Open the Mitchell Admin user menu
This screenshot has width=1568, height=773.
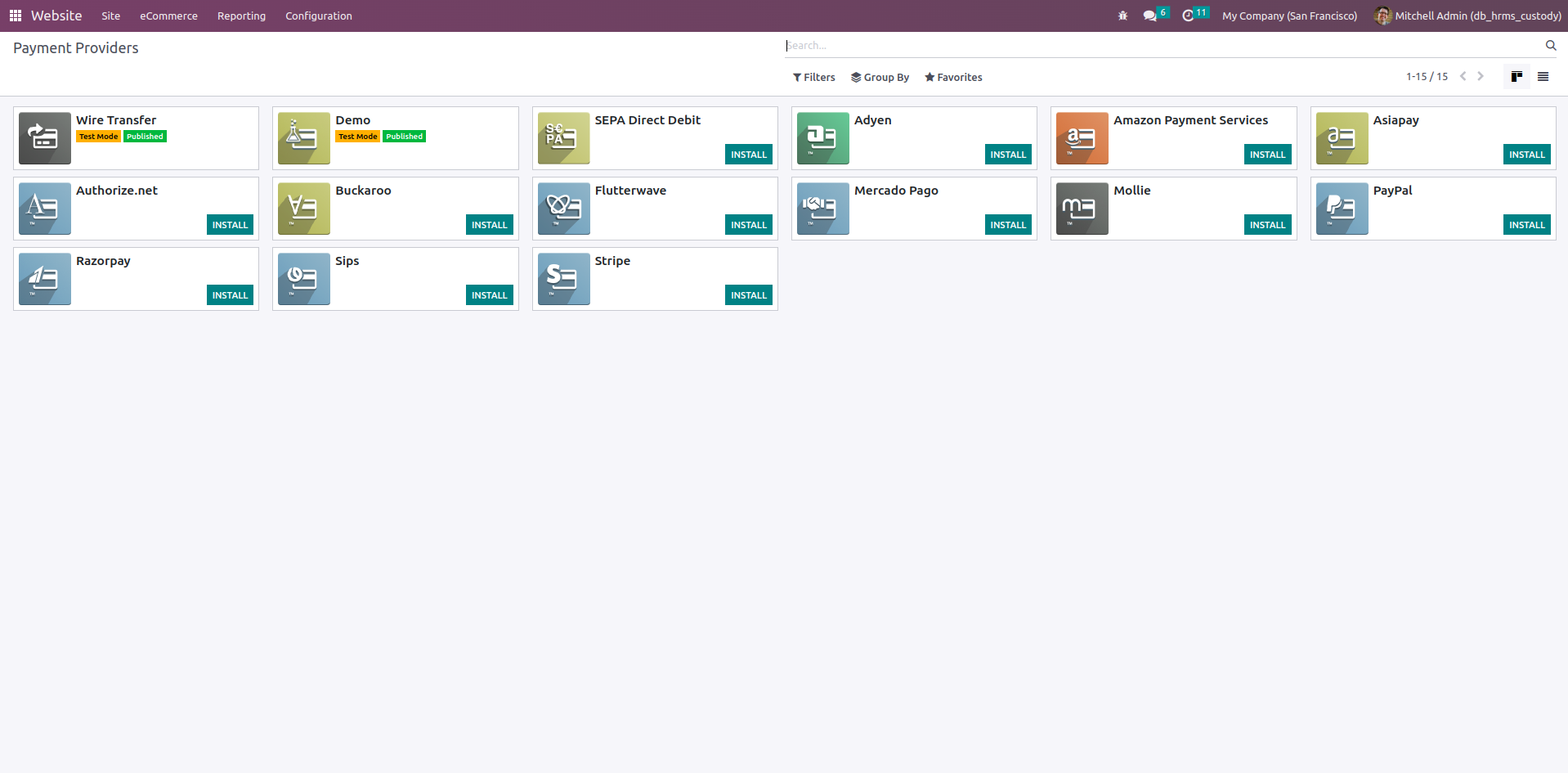coord(1467,16)
